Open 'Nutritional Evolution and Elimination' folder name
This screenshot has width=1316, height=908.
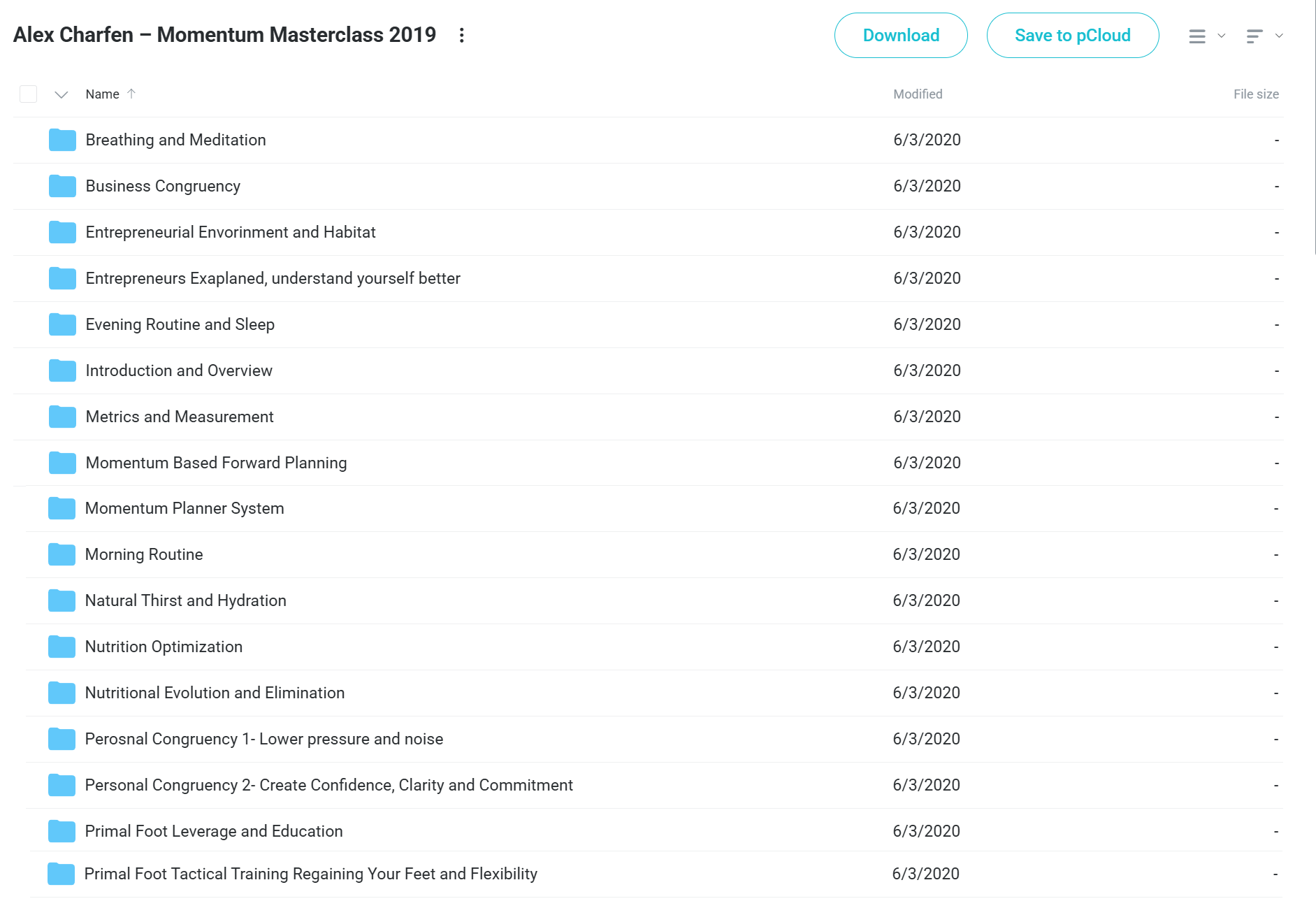click(215, 693)
